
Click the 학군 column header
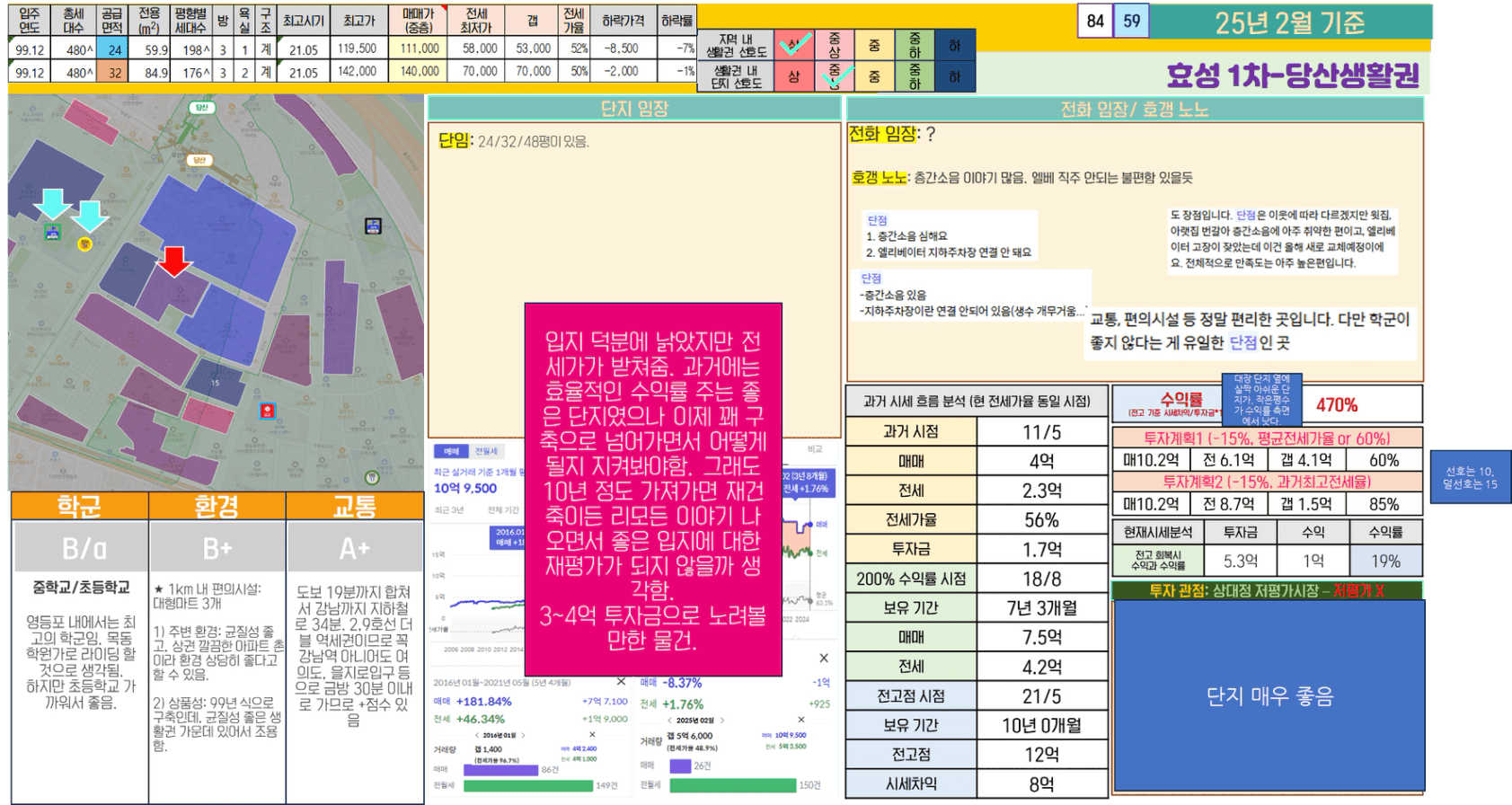coord(79,506)
